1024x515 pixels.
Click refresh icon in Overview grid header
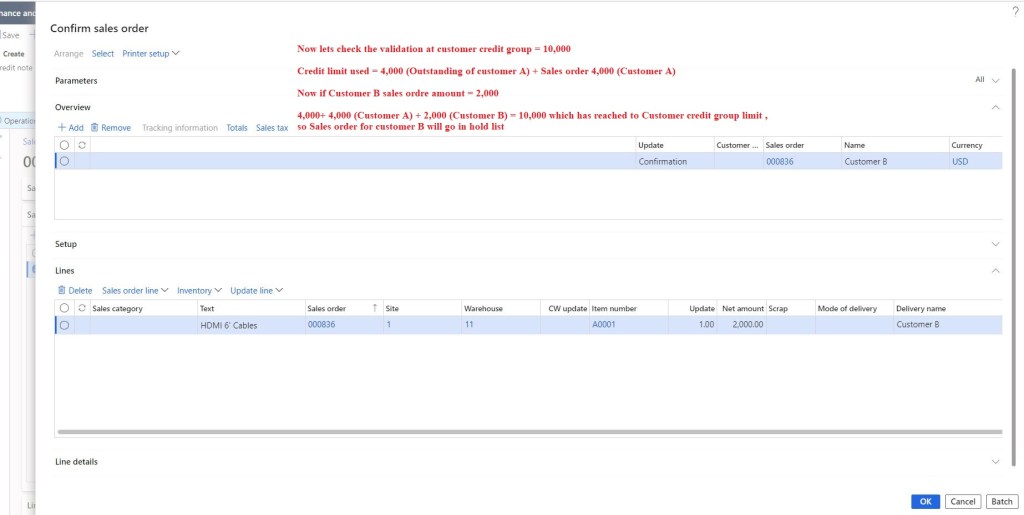[x=81, y=145]
